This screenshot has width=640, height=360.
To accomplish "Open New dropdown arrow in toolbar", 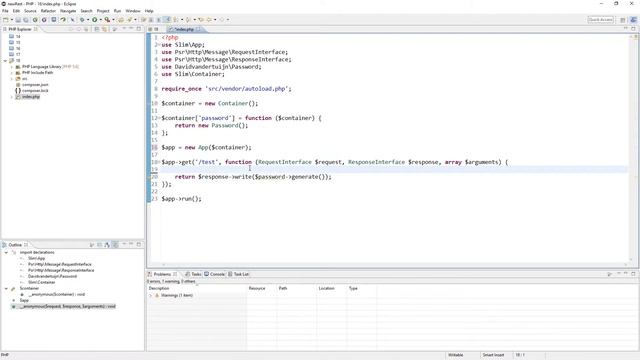I will pyautogui.click(x=11, y=20).
